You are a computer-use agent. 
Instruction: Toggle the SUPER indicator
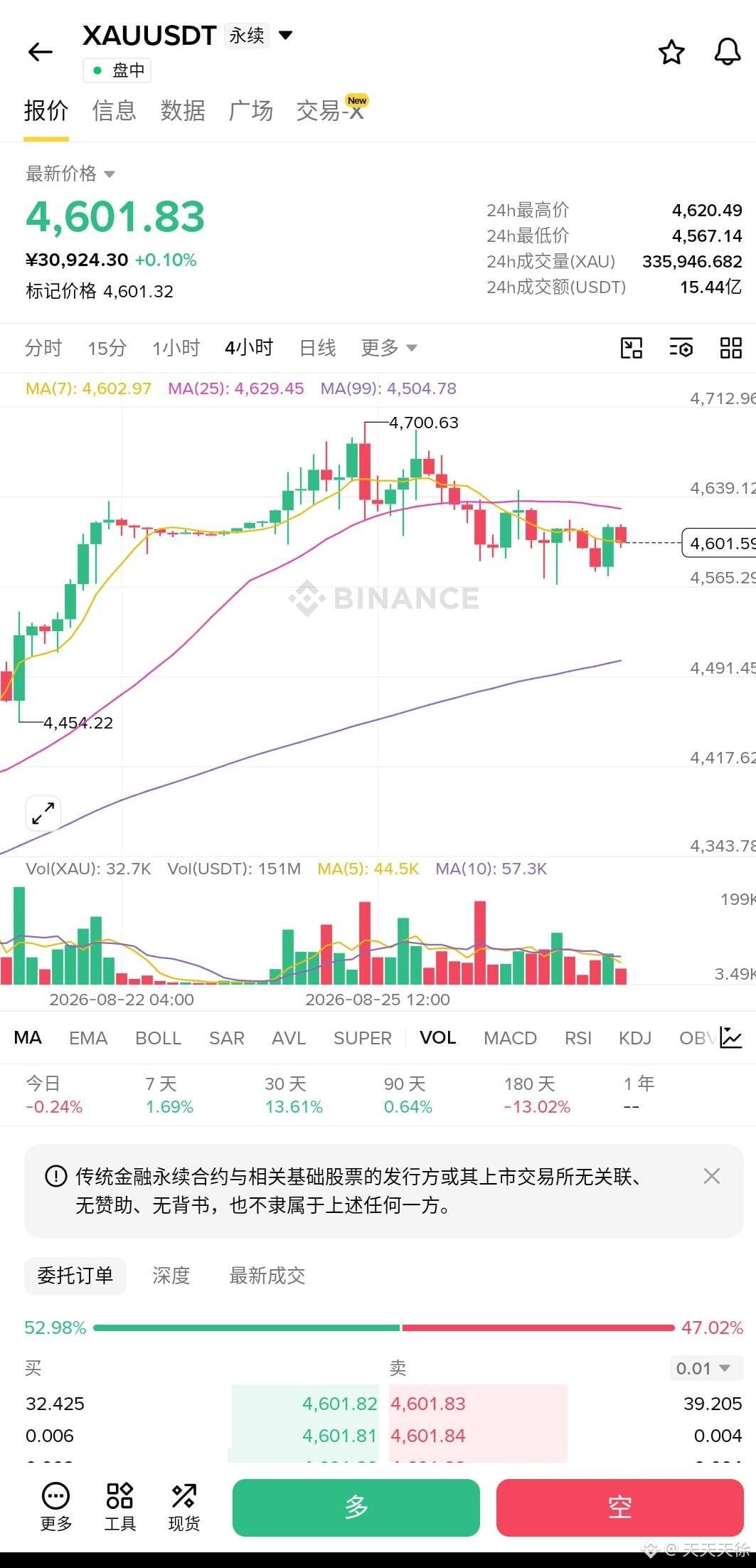363,1038
